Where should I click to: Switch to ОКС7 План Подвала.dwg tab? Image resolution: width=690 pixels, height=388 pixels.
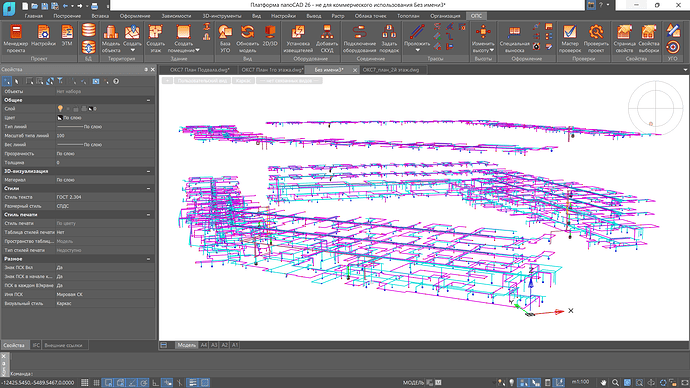click(200, 70)
